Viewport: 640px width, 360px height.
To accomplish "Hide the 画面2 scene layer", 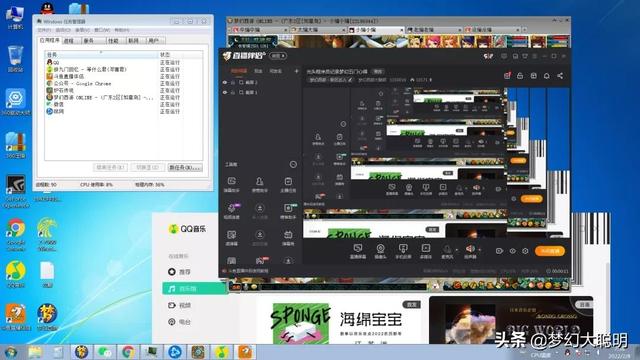I will coord(225,82).
